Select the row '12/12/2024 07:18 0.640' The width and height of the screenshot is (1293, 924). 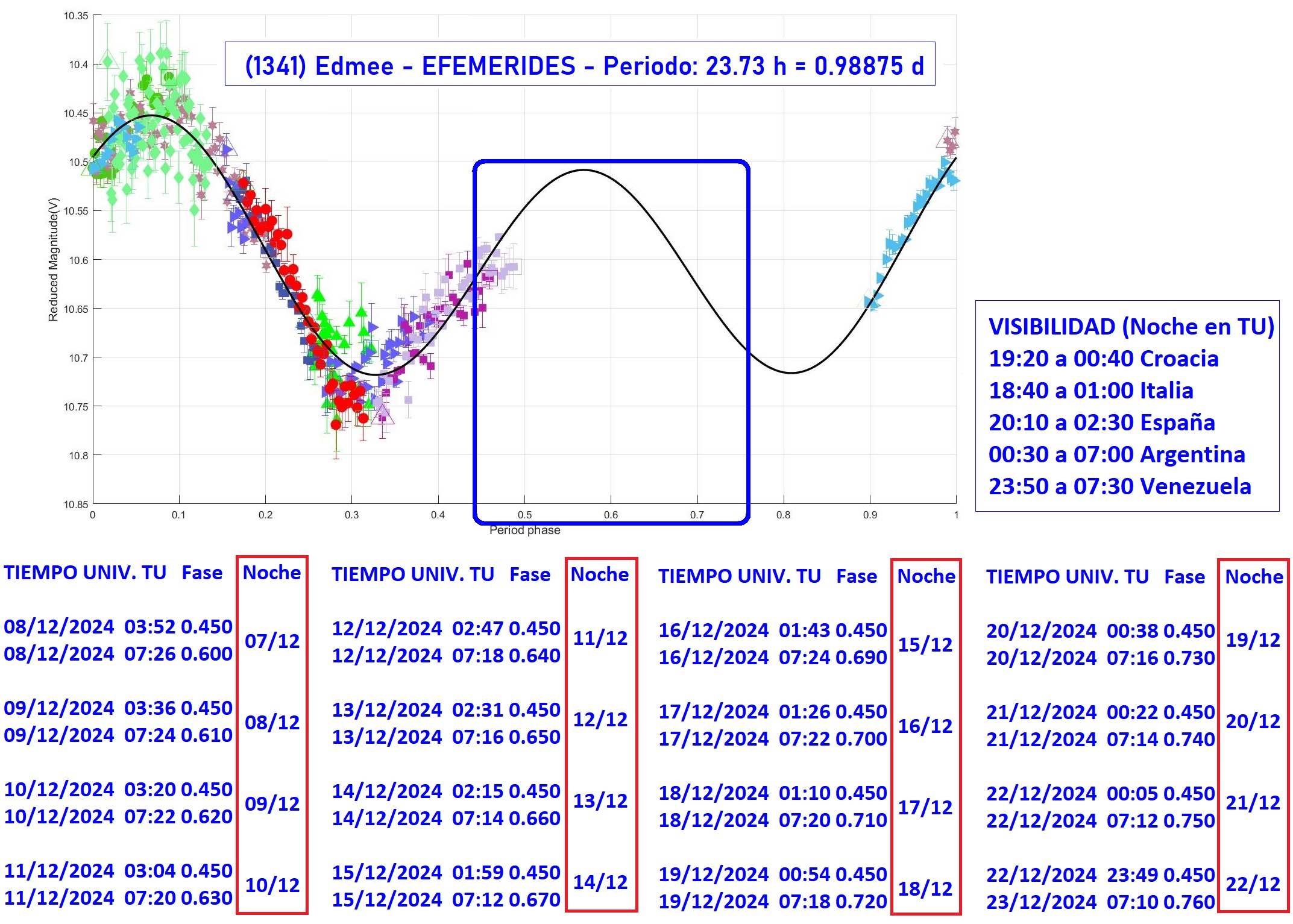pos(446,656)
